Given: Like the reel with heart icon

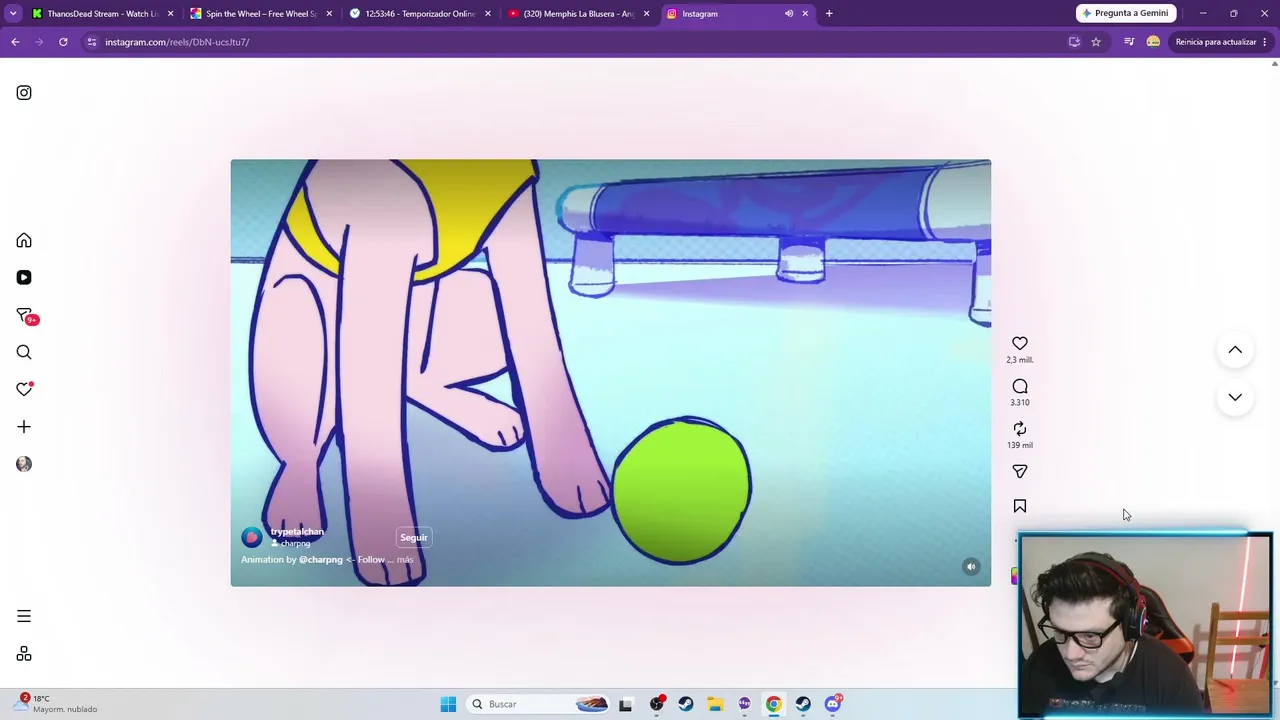Looking at the screenshot, I should [x=1020, y=344].
